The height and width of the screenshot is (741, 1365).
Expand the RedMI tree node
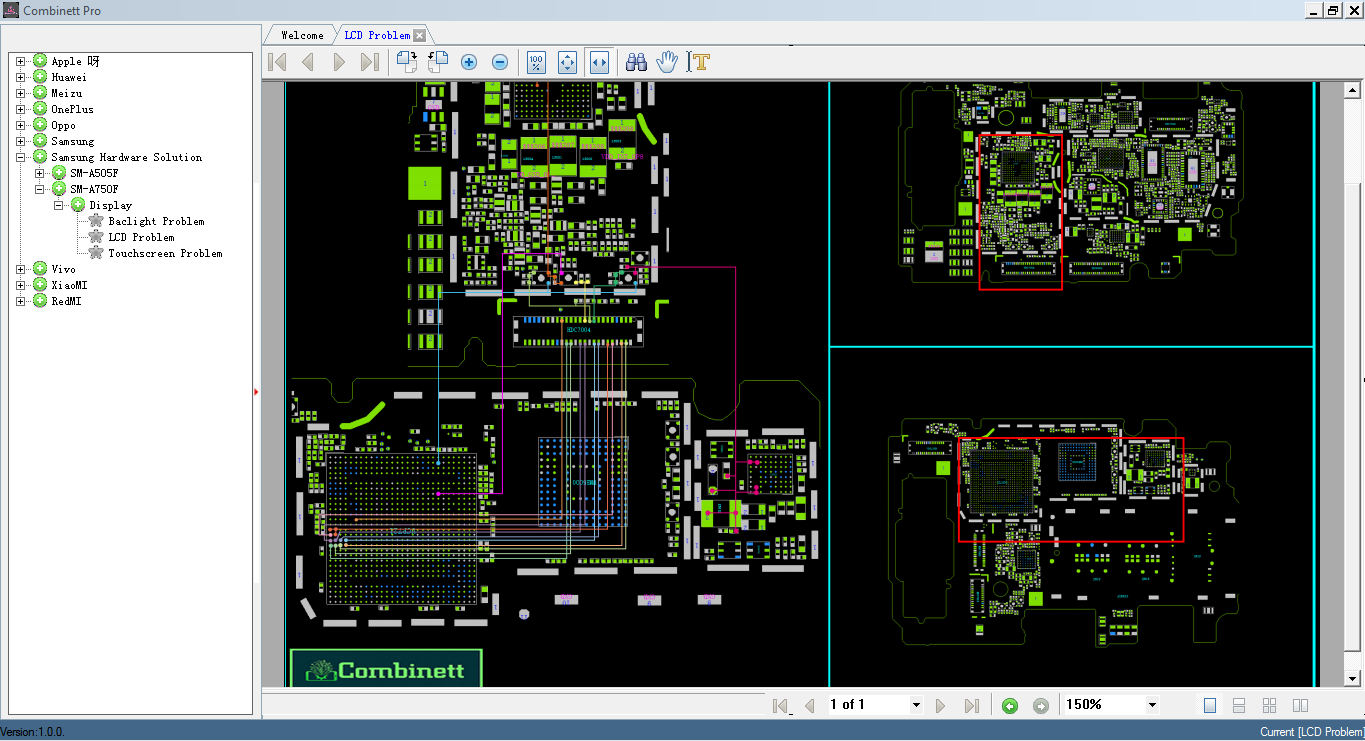click(x=20, y=301)
